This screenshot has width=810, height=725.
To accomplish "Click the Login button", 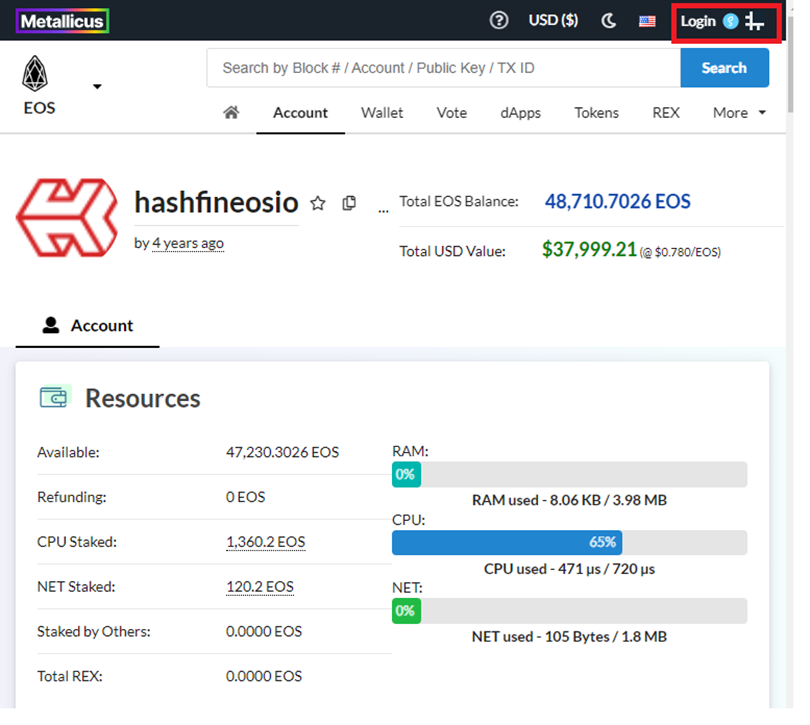I will point(698,21).
